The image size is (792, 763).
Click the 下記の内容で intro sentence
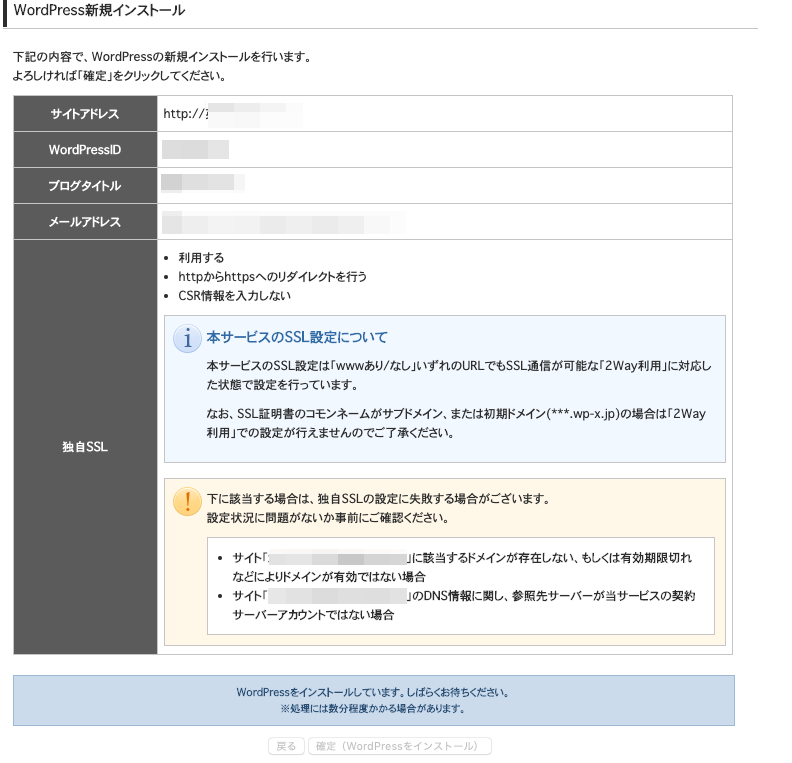(x=162, y=57)
